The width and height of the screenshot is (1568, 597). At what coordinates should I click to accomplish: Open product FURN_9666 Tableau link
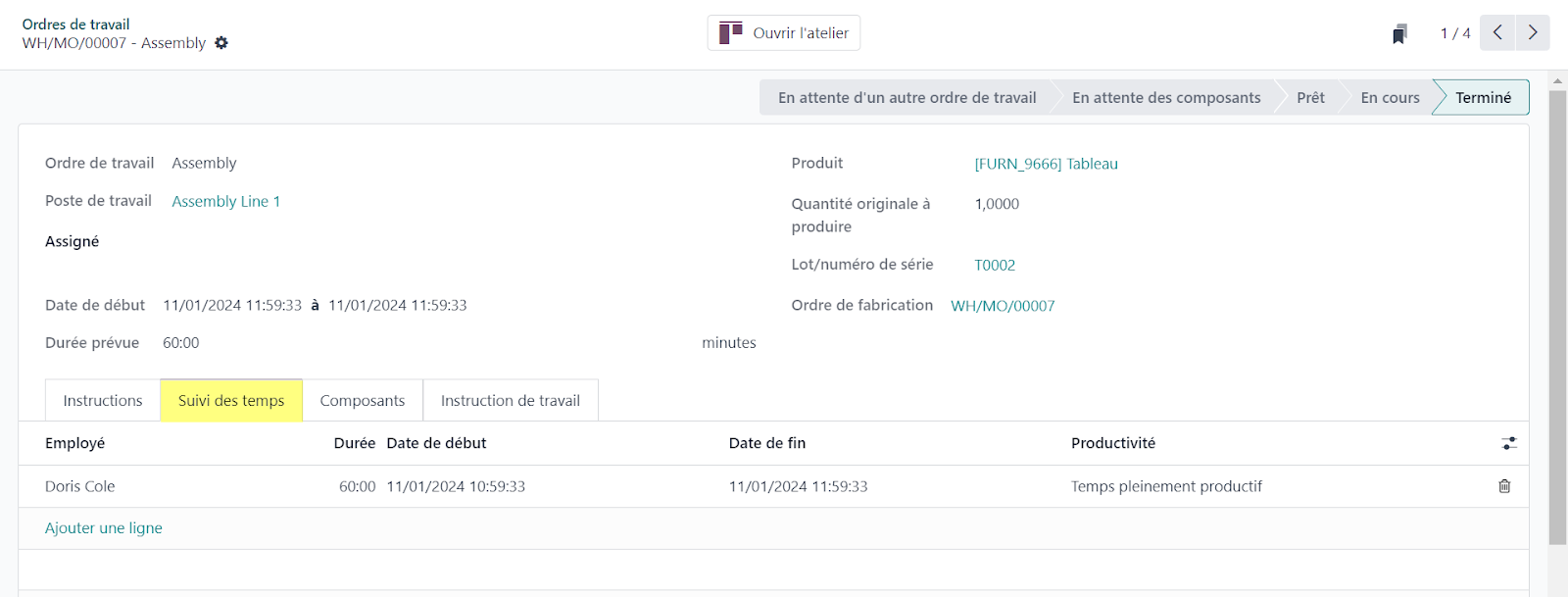pyautogui.click(x=1046, y=165)
